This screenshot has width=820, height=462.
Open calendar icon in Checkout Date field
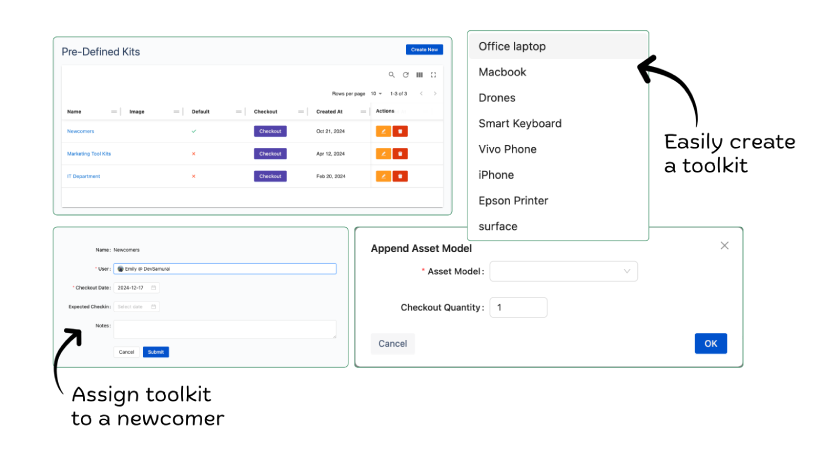pos(153,288)
